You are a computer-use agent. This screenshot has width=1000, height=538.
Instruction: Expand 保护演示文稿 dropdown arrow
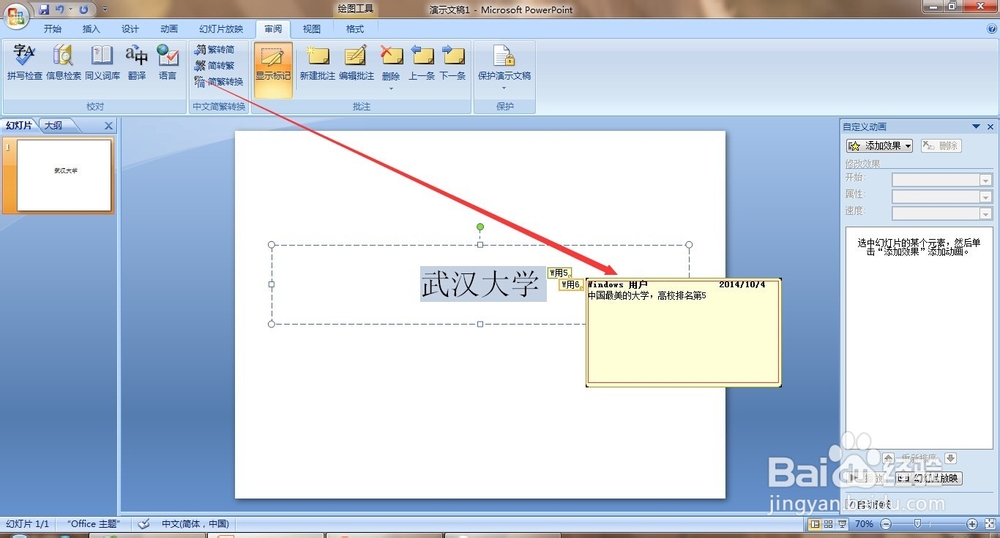pos(504,88)
